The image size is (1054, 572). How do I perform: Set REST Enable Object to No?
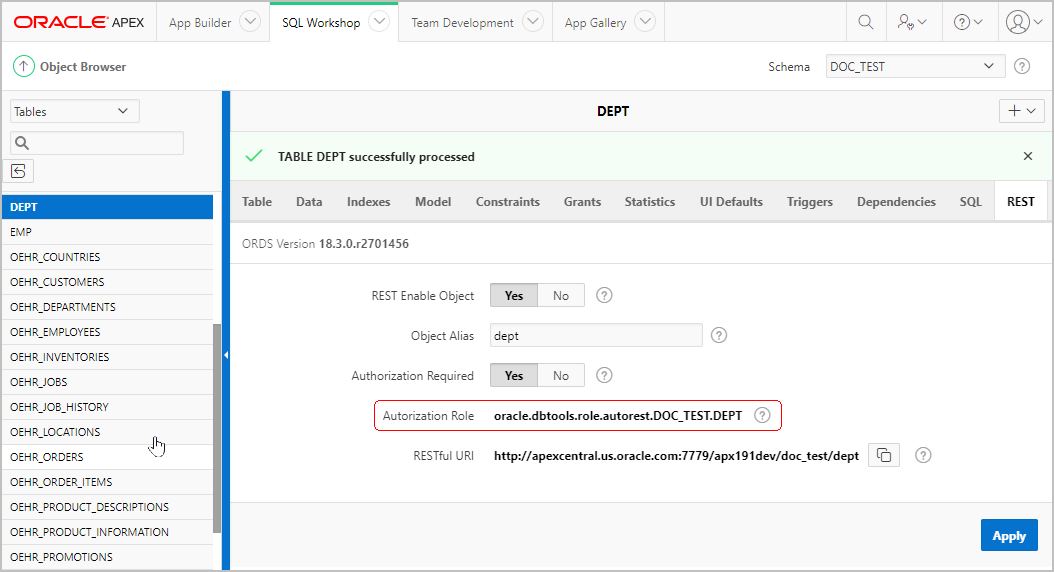(561, 295)
